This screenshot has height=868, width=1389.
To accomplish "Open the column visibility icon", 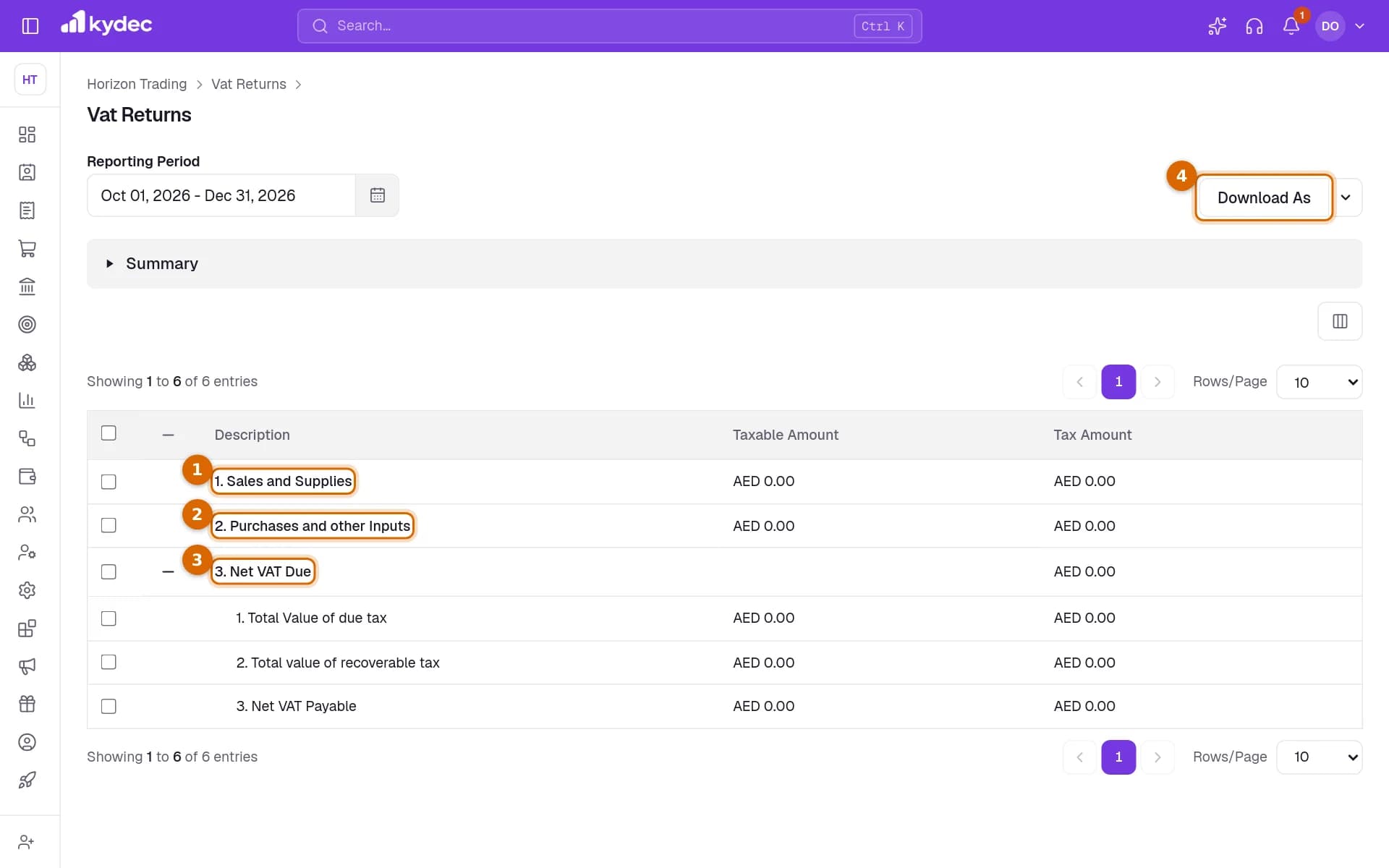I will click(1340, 321).
